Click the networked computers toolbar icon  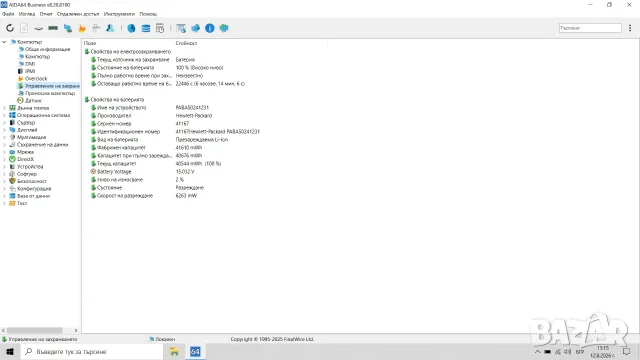[x=68, y=28]
